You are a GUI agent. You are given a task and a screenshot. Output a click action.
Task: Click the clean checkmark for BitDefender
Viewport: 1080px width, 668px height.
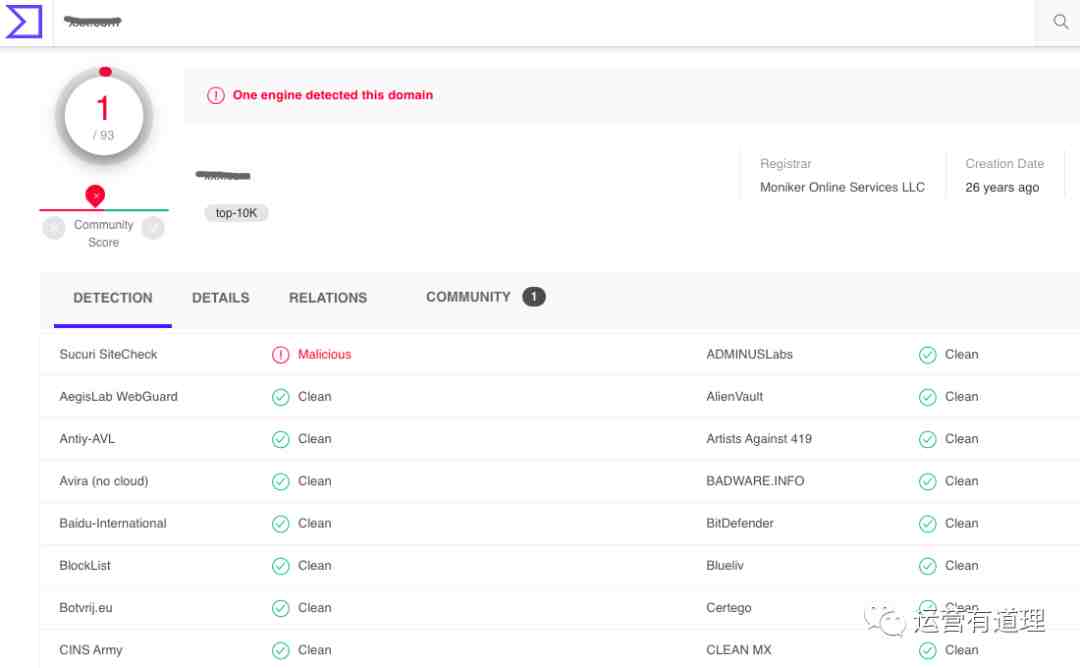pos(928,524)
